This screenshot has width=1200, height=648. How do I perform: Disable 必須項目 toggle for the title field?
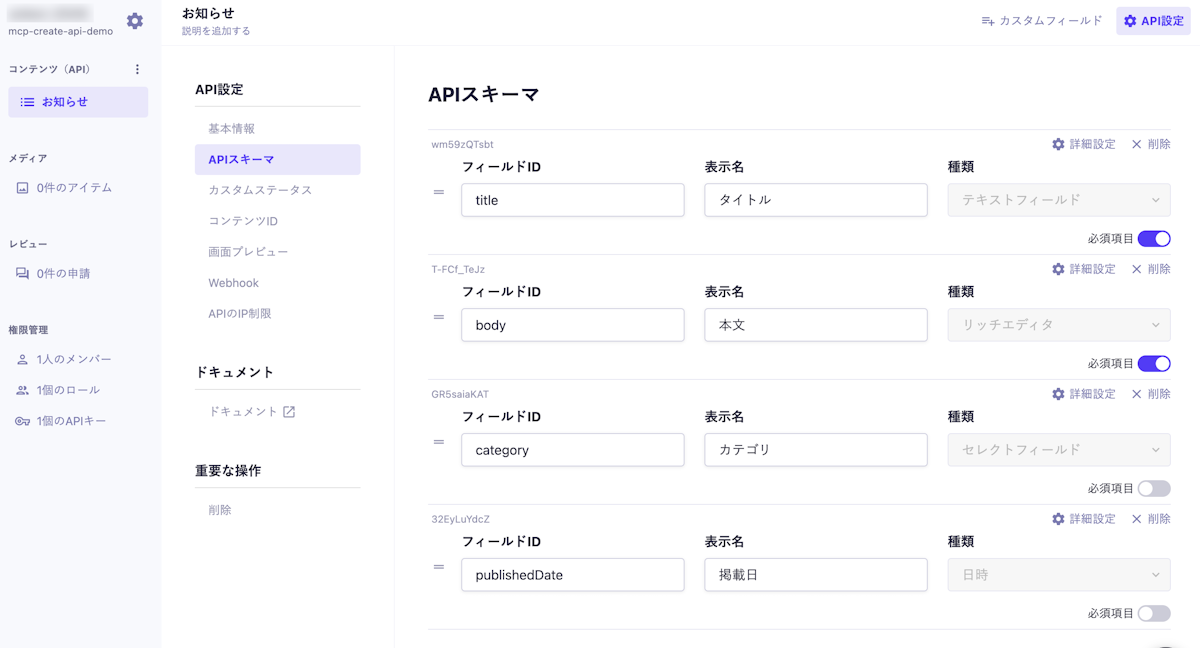click(1154, 239)
